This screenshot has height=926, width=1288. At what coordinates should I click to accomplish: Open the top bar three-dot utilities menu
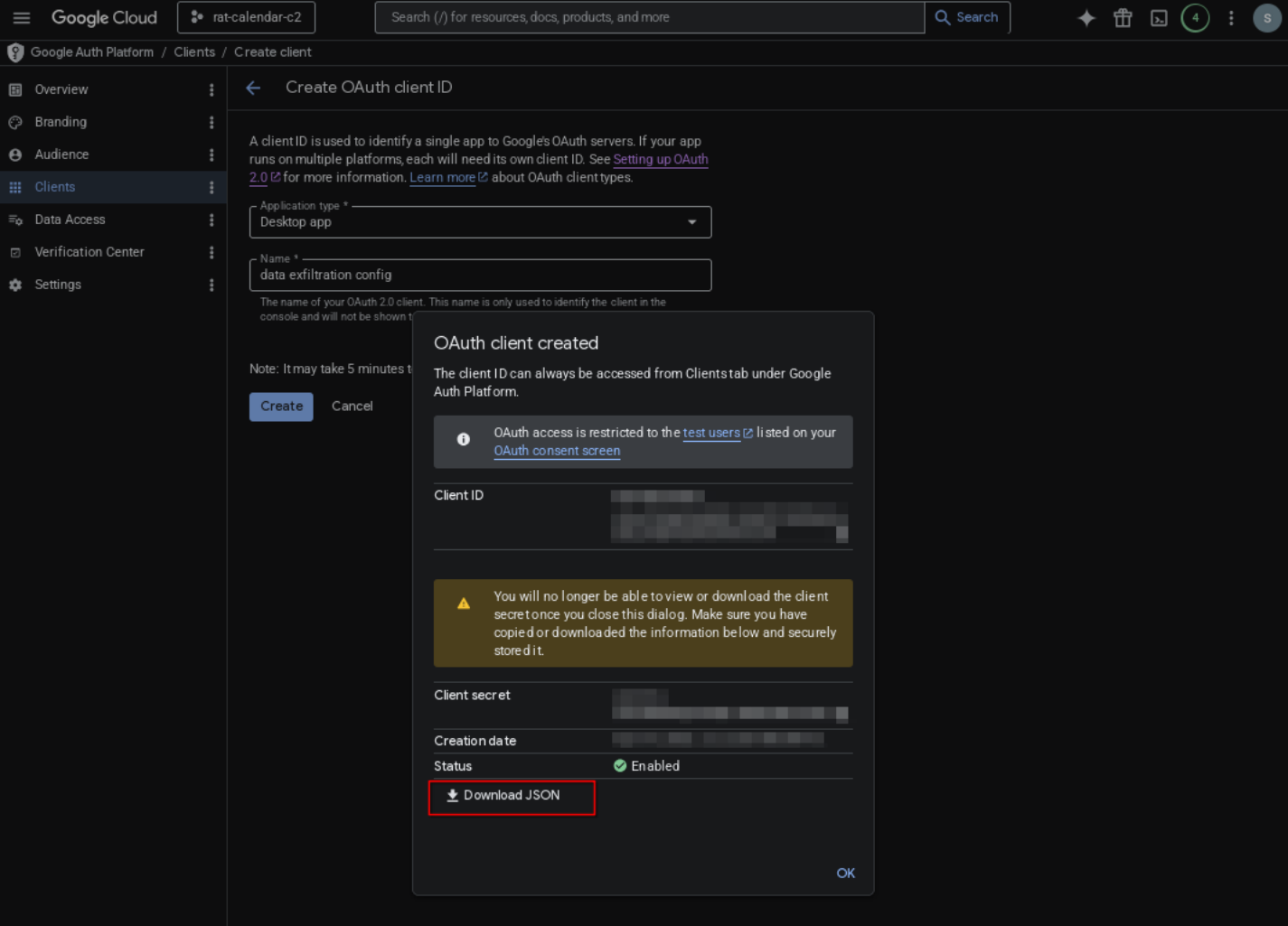1231,18
